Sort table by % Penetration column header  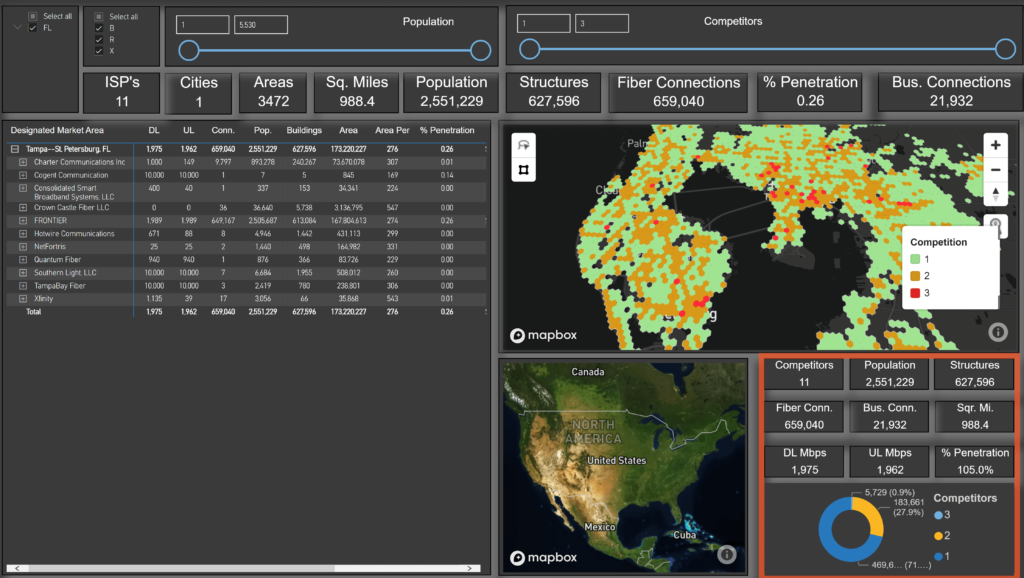[x=446, y=130]
